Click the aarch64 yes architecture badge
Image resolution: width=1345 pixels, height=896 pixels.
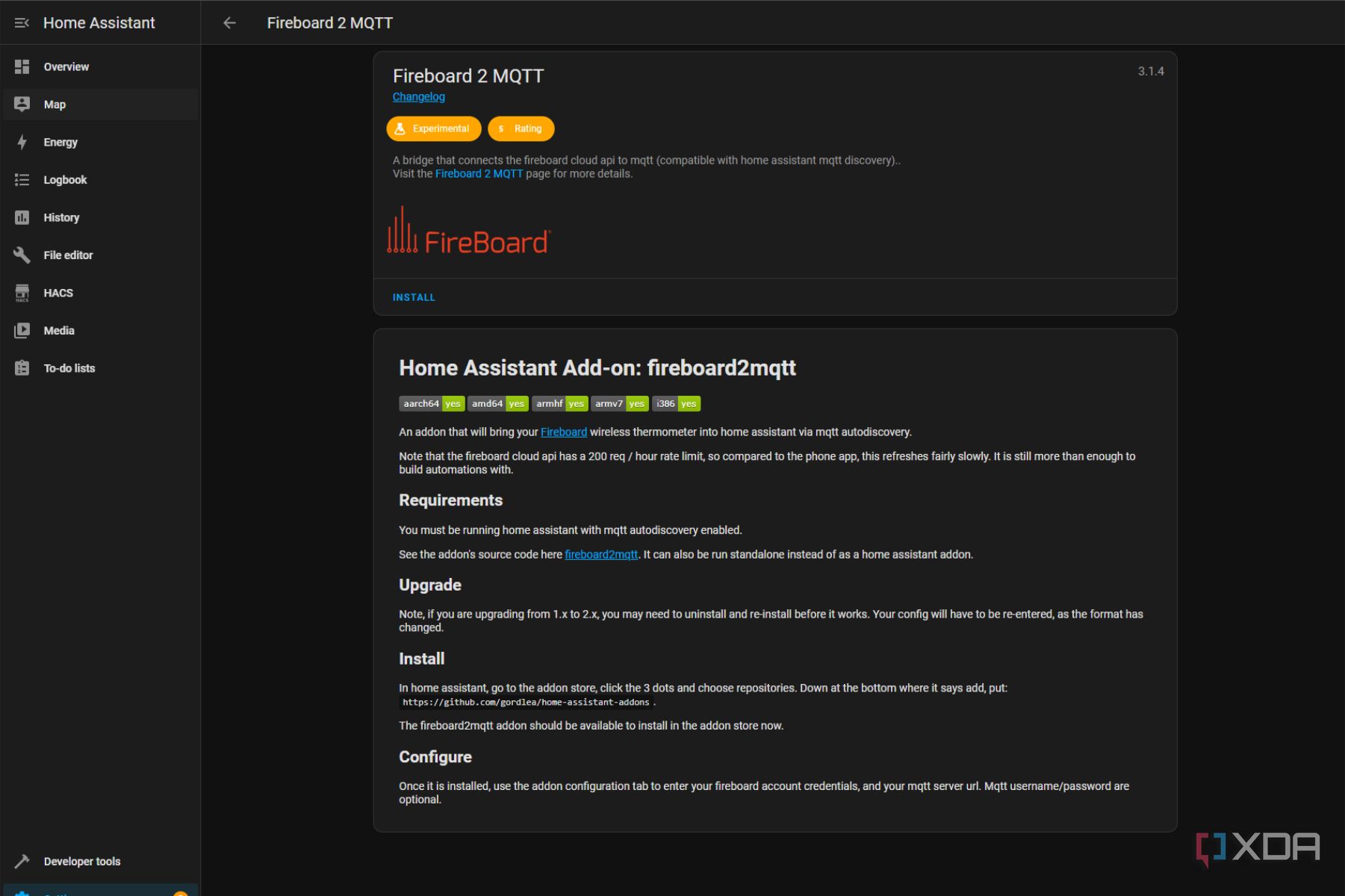432,404
